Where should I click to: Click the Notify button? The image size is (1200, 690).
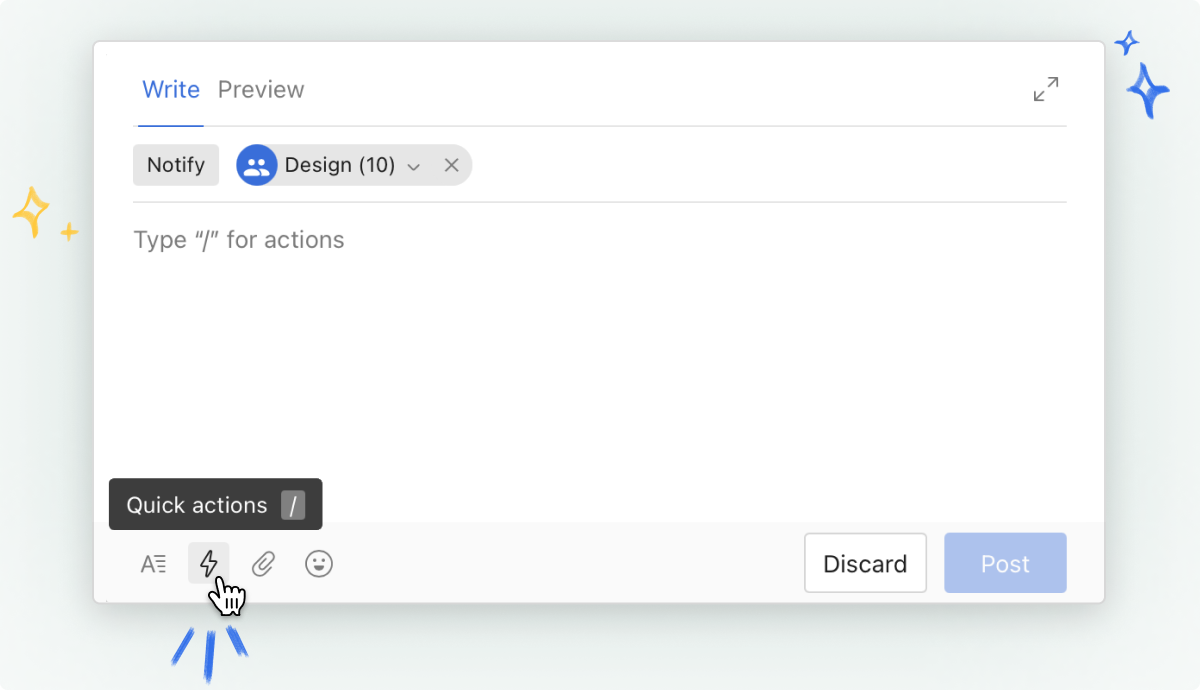point(176,165)
